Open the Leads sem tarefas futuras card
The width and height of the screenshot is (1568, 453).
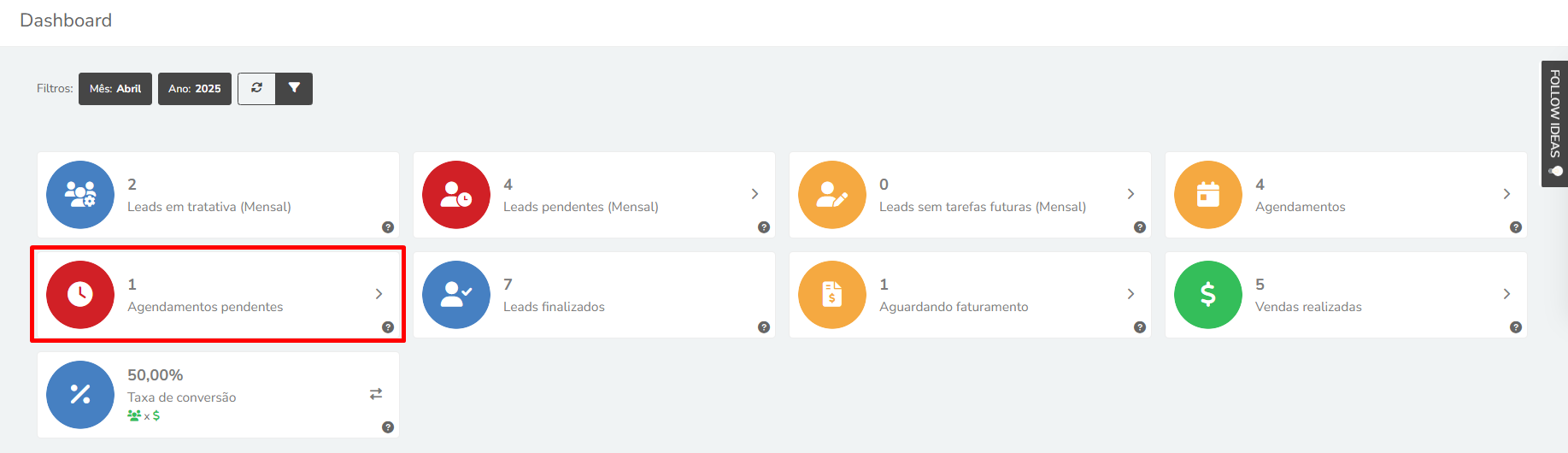(x=970, y=195)
